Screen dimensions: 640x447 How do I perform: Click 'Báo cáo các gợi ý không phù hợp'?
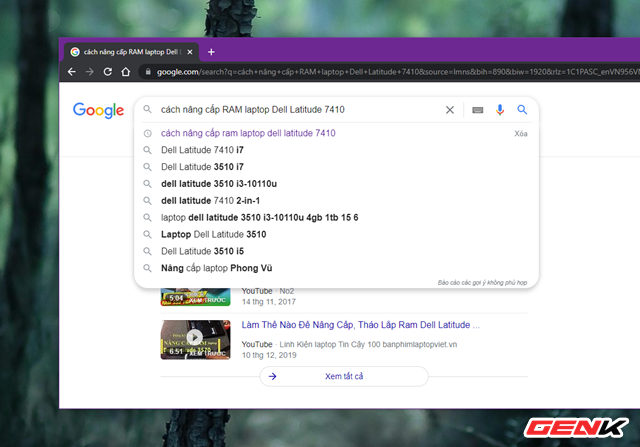[x=482, y=282]
